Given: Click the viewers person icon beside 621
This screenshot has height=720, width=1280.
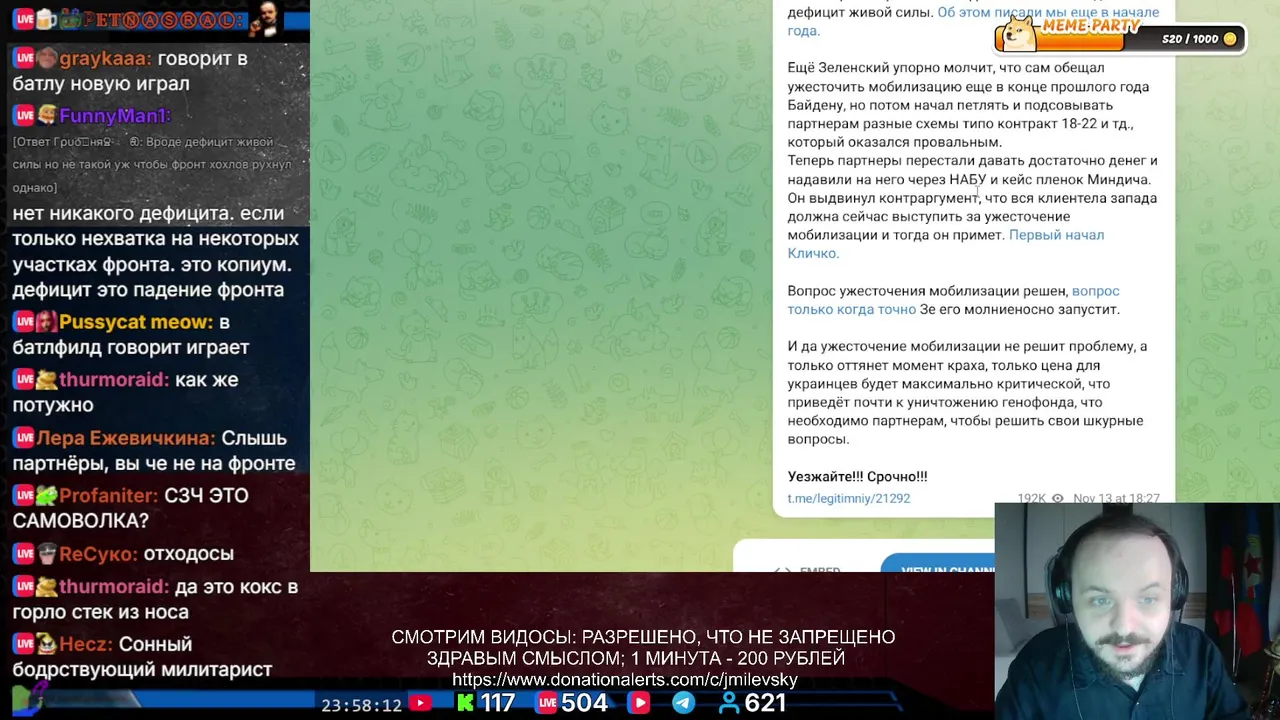Looking at the screenshot, I should point(730,704).
